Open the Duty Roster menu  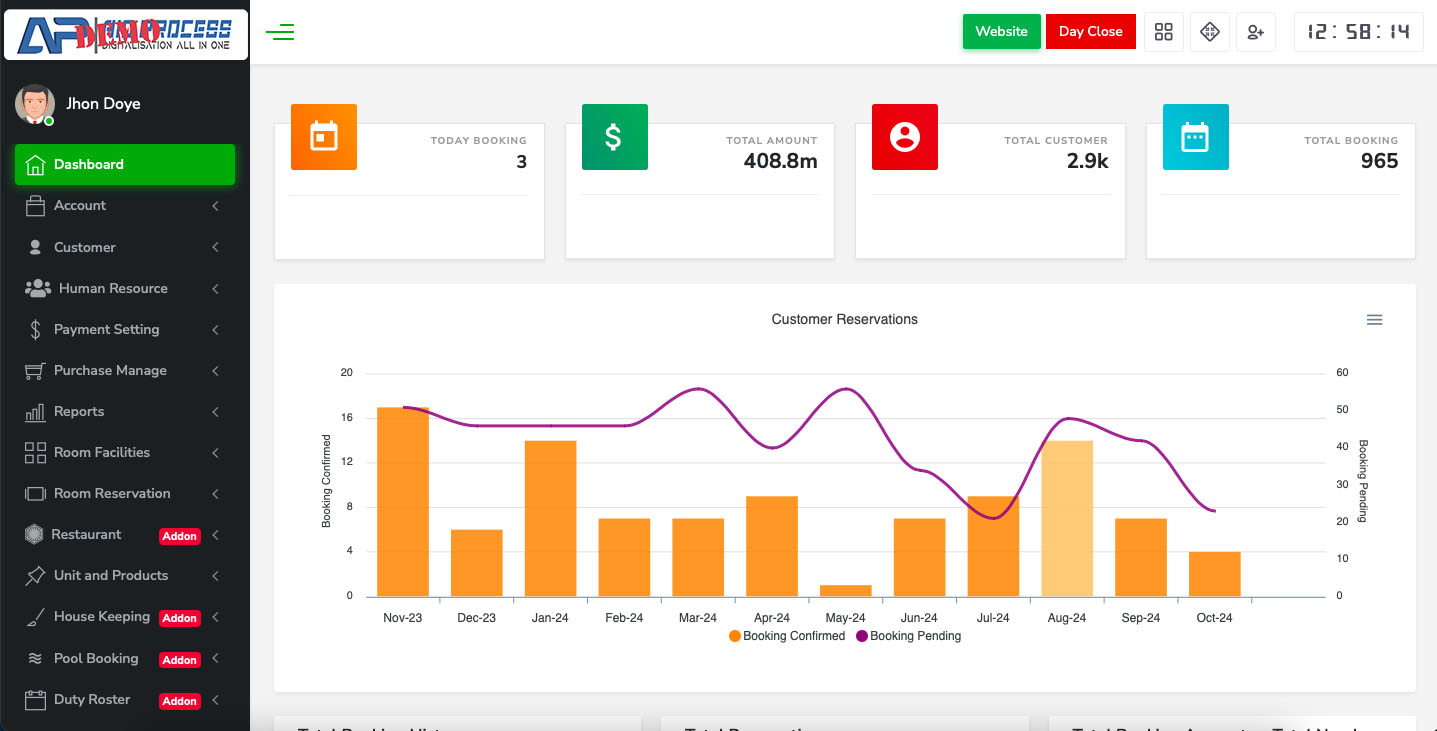pyautogui.click(x=125, y=700)
